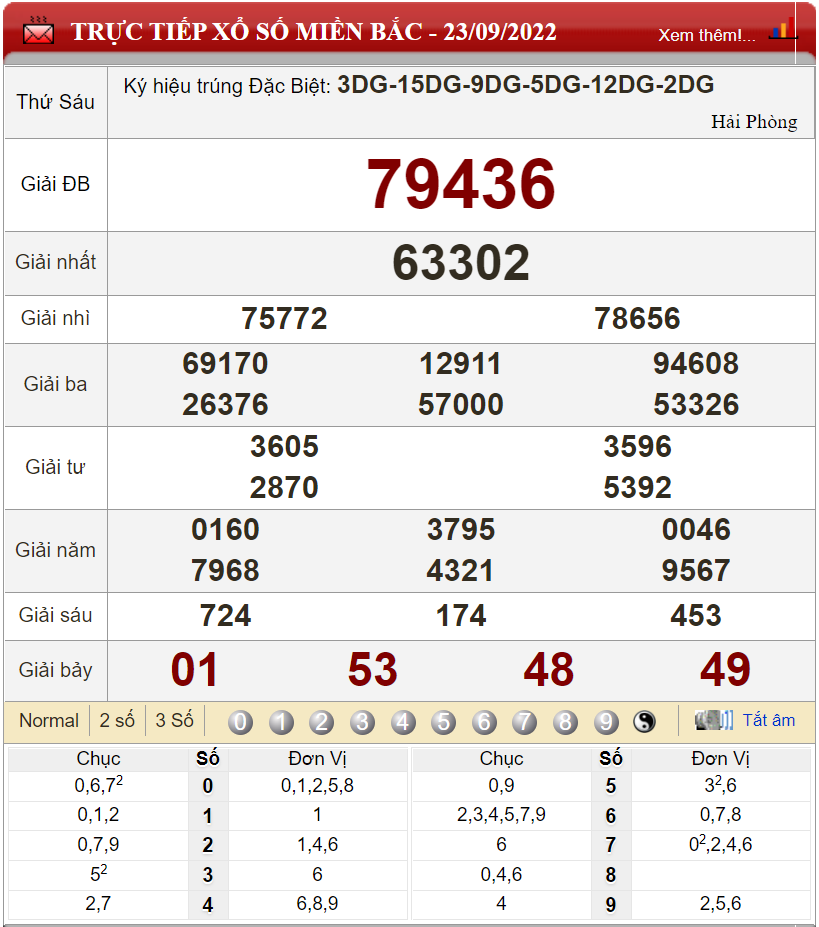Click the Giải ĐB row label
Screen dimensions: 819x927
tap(56, 184)
